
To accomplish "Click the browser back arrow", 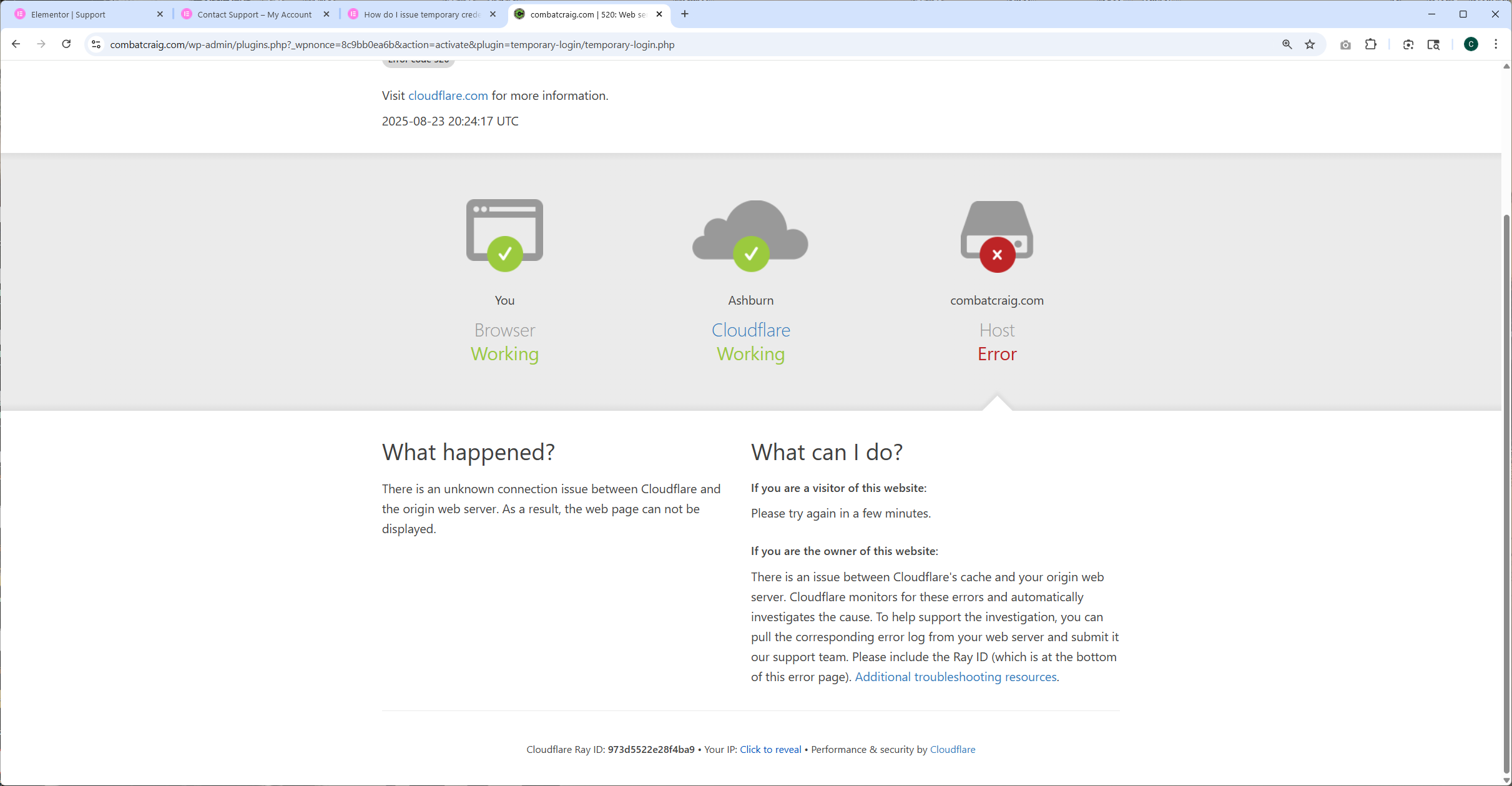I will pyautogui.click(x=16, y=44).
